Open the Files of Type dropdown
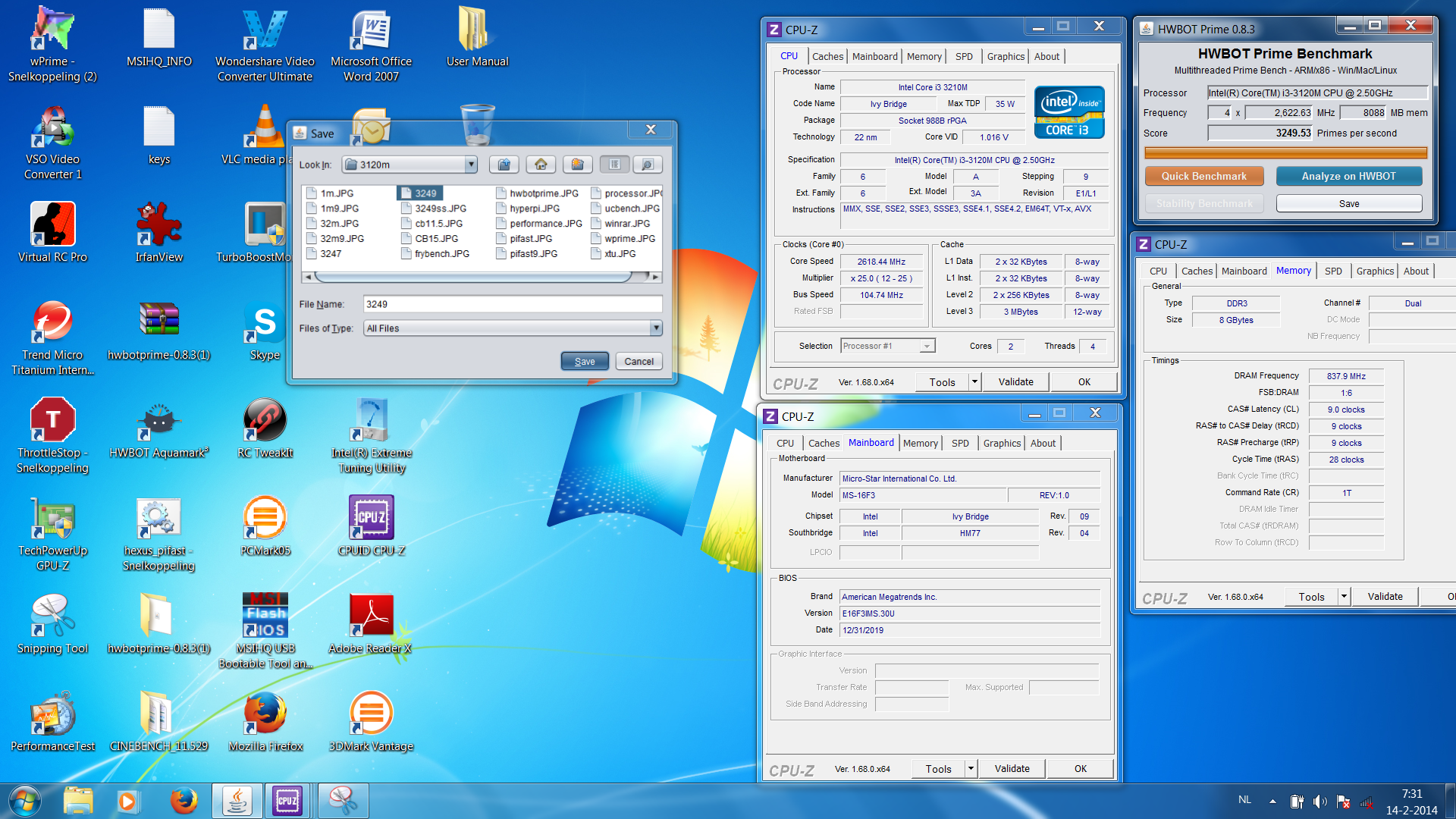1456x819 pixels. coord(656,328)
